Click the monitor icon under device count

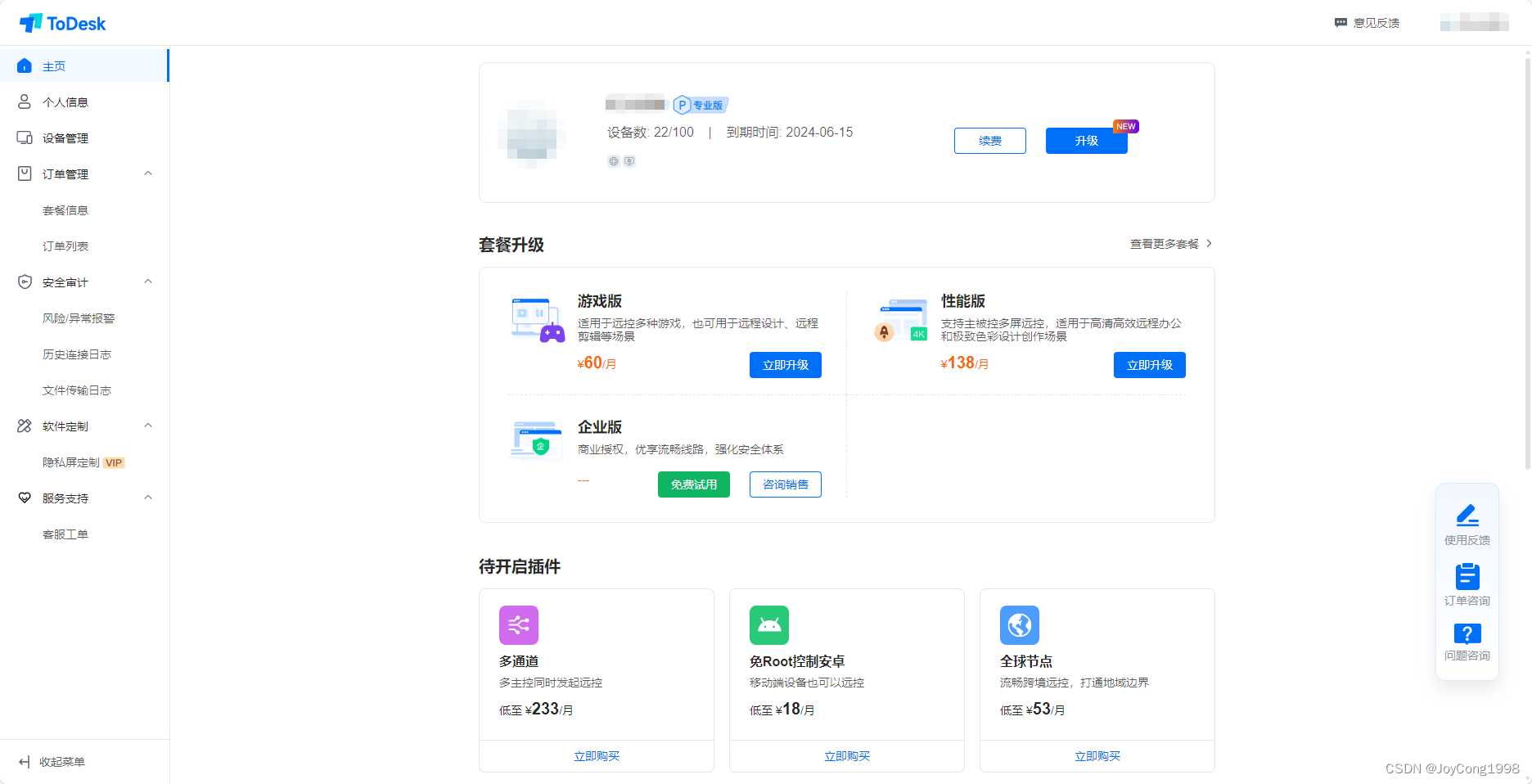(629, 161)
